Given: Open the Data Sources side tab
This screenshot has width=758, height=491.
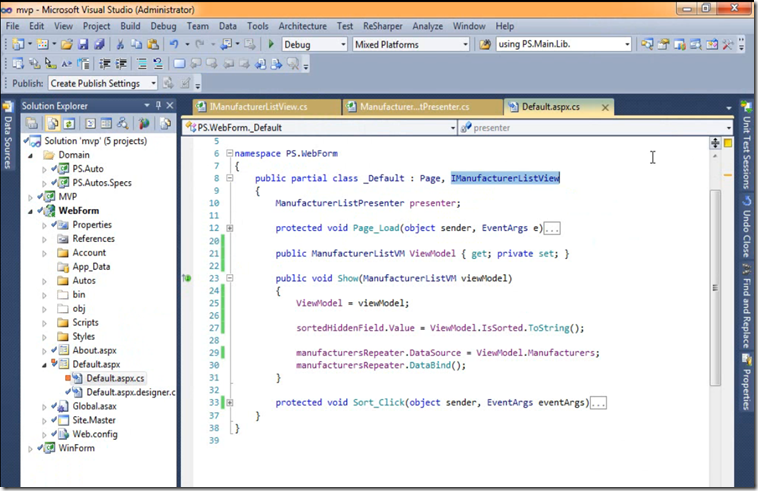Looking at the screenshot, I should (7, 135).
